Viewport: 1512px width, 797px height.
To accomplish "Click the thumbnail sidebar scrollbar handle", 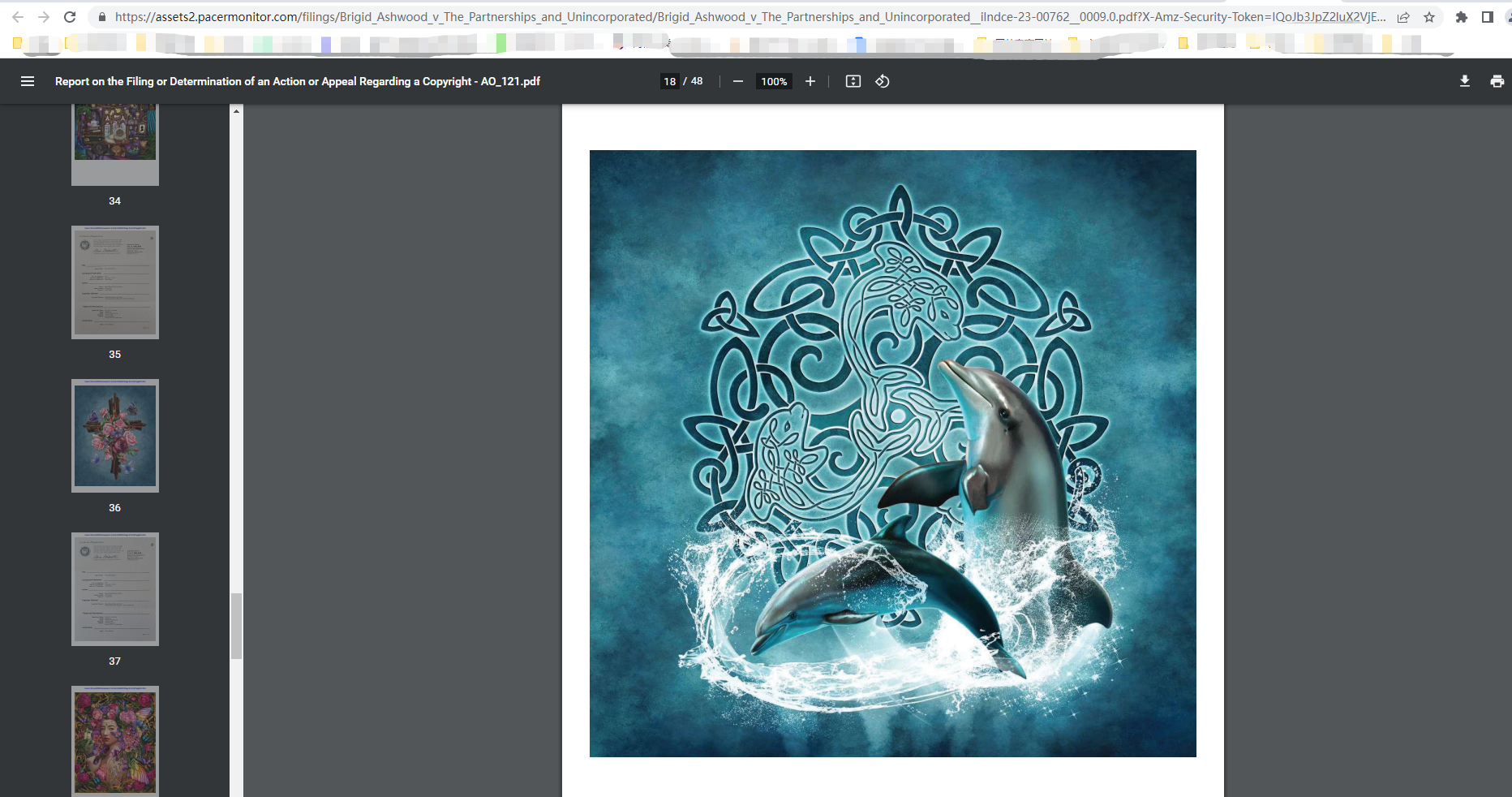I will [236, 626].
